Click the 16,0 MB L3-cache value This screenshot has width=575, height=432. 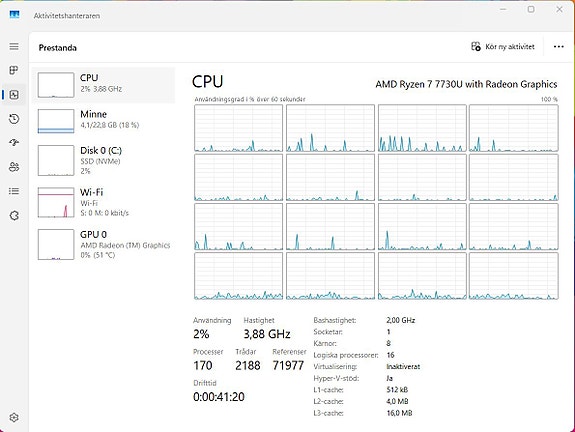pyautogui.click(x=399, y=413)
